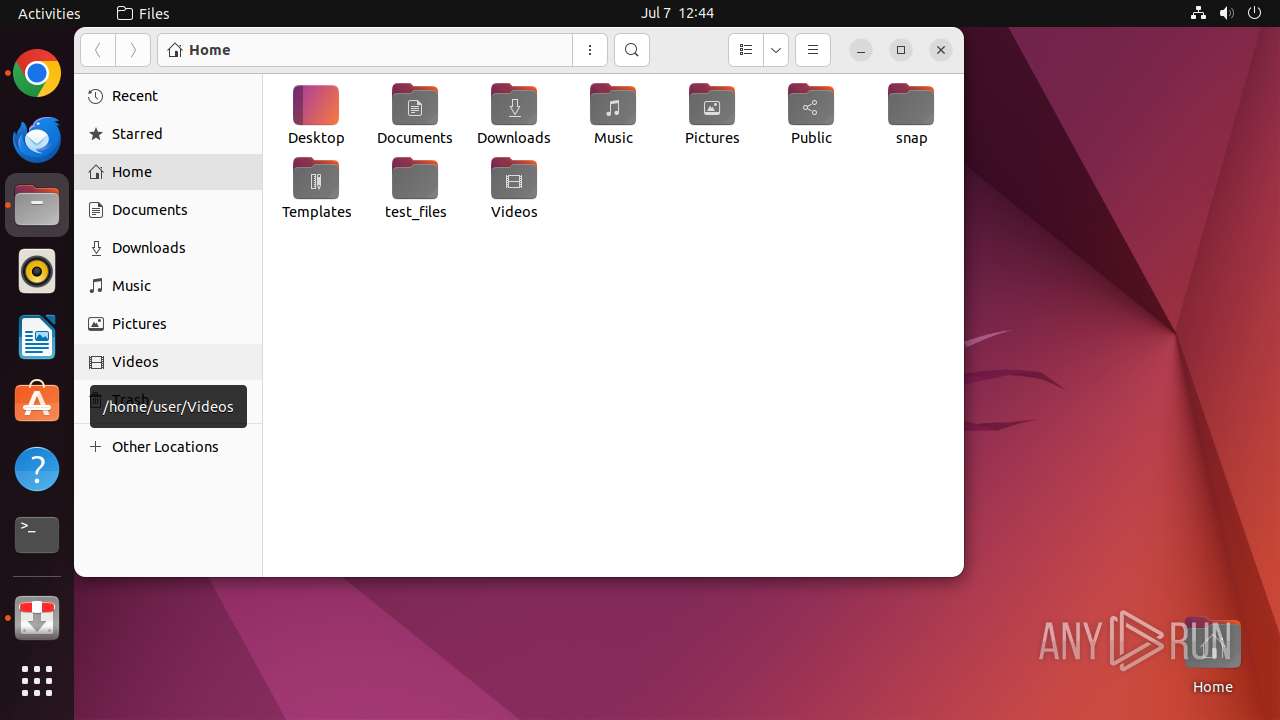This screenshot has height=720, width=1280.
Task: Select Pictures in the sidebar
Action: pos(168,324)
